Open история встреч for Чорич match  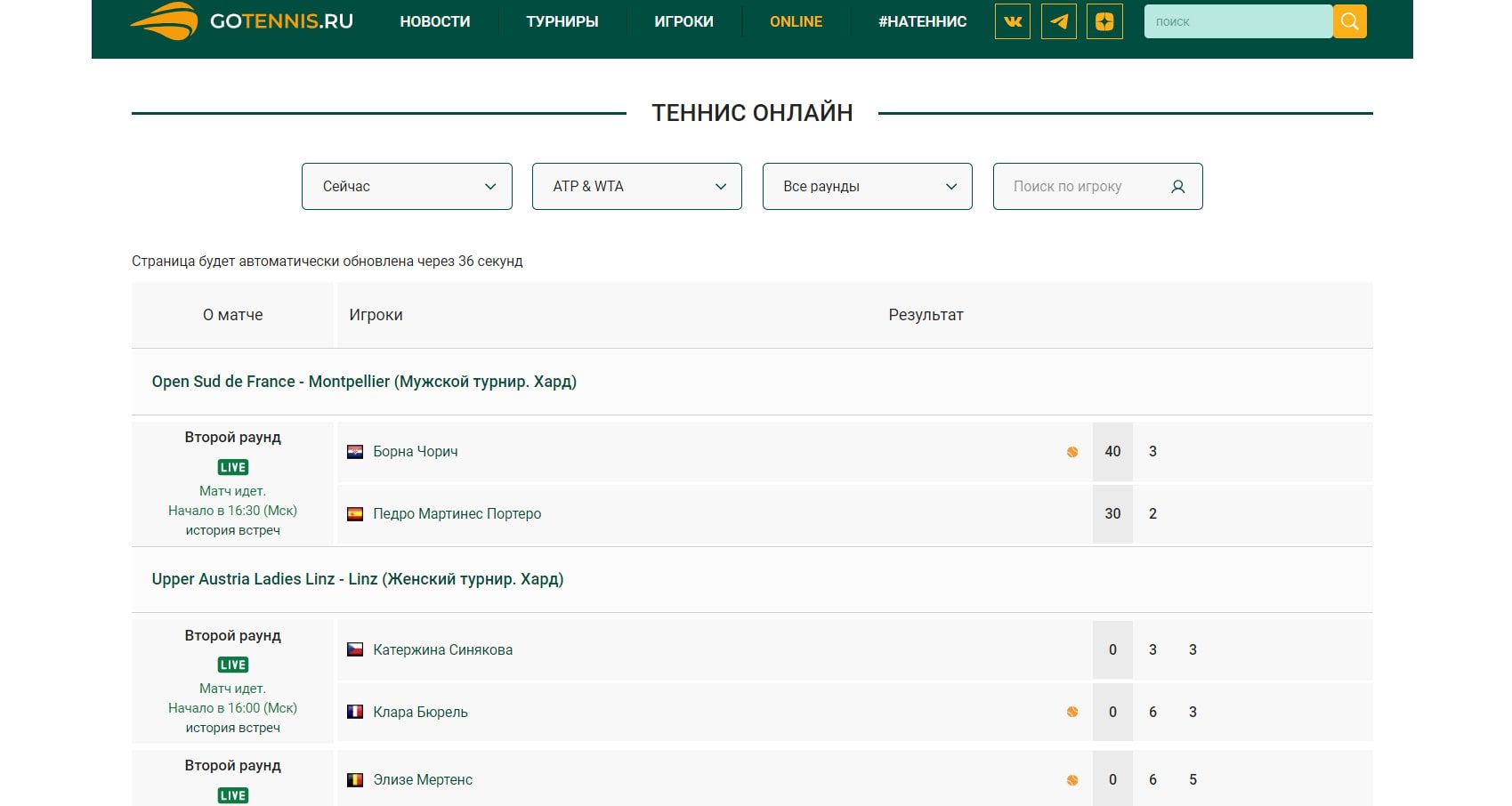pos(233,530)
